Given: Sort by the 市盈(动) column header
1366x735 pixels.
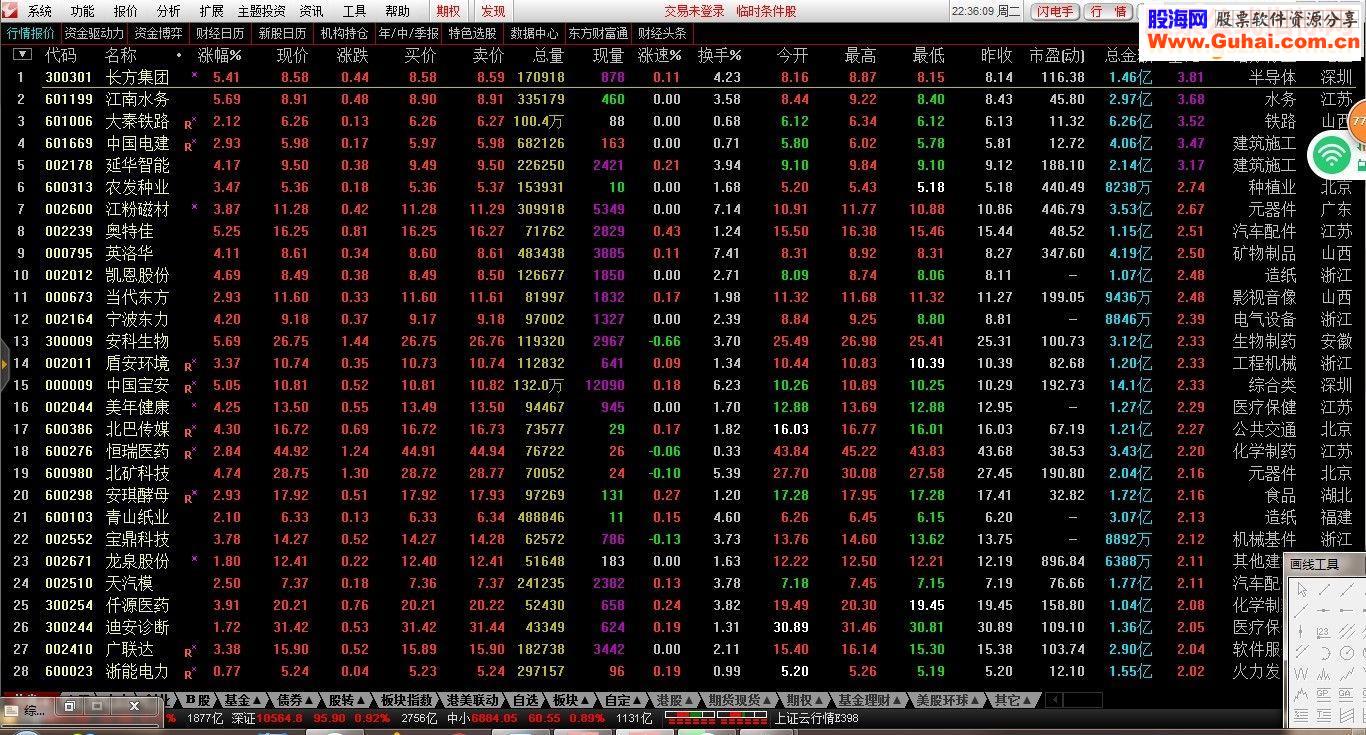Looking at the screenshot, I should 1056,55.
